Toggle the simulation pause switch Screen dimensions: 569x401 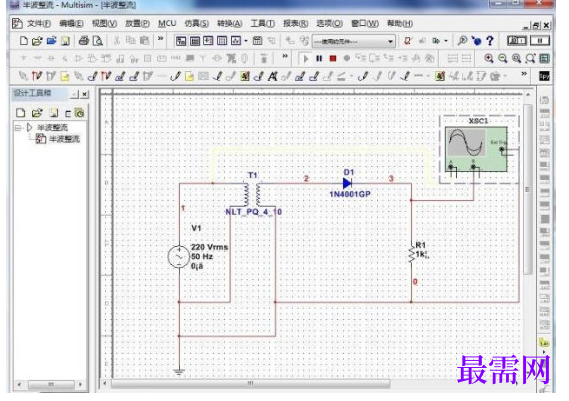[540, 41]
